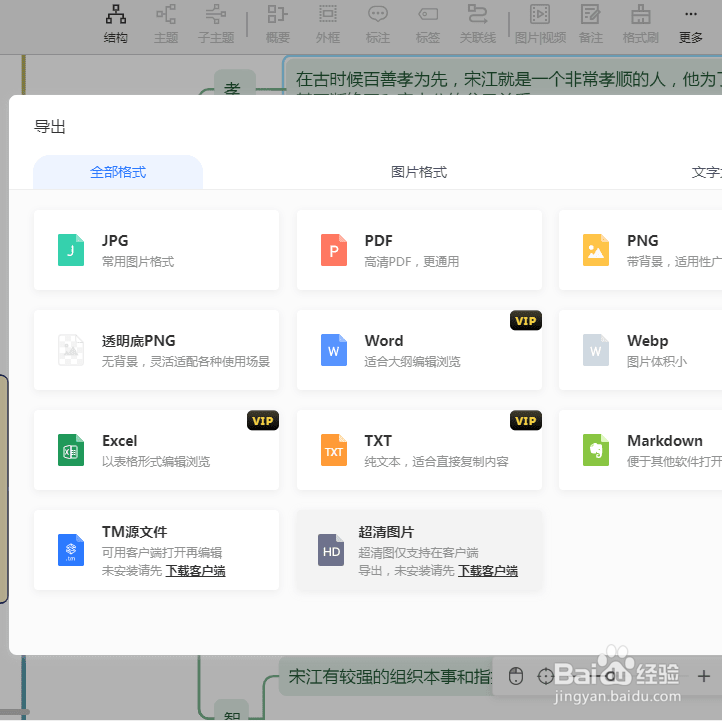Choose the Word export option
This screenshot has height=722, width=722.
coord(419,350)
